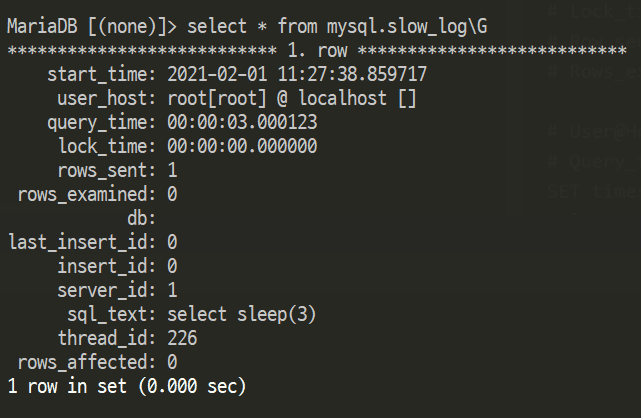Click the query_time value 00:00:03.000123
Screen dimensions: 641x418
pyautogui.click(x=242, y=122)
